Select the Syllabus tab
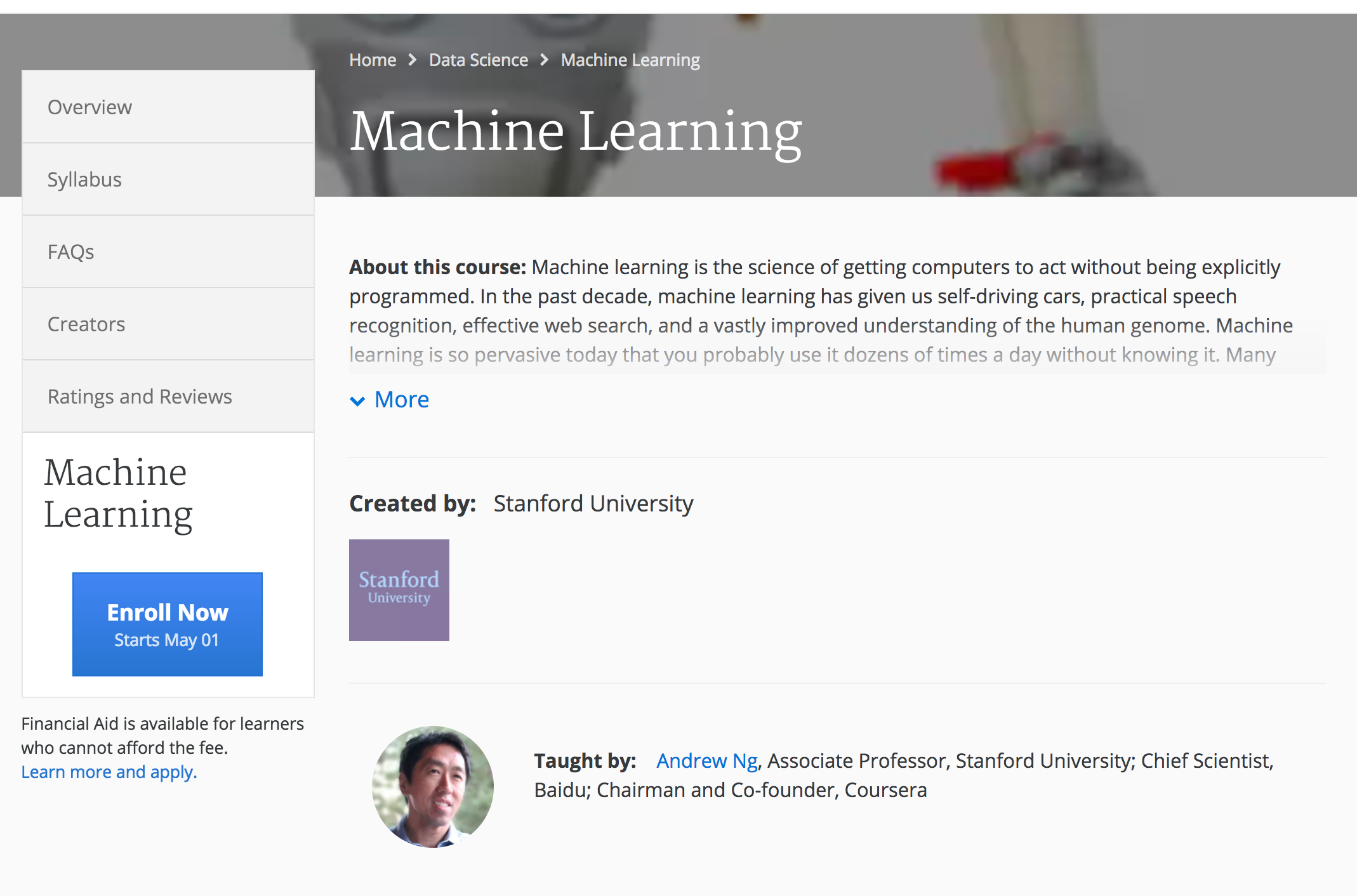This screenshot has height=896, width=1357. click(167, 179)
